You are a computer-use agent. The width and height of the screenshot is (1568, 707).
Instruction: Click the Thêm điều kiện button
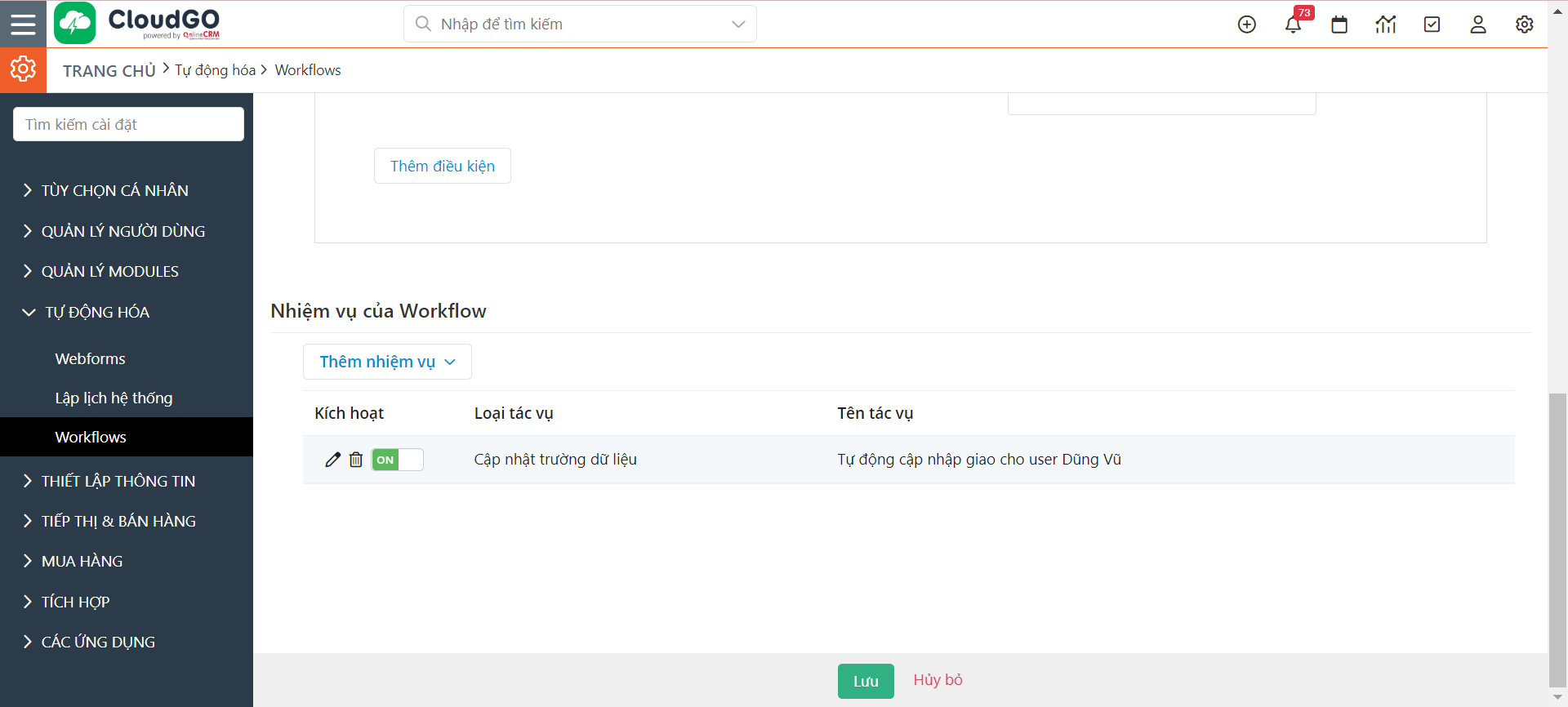tap(442, 166)
